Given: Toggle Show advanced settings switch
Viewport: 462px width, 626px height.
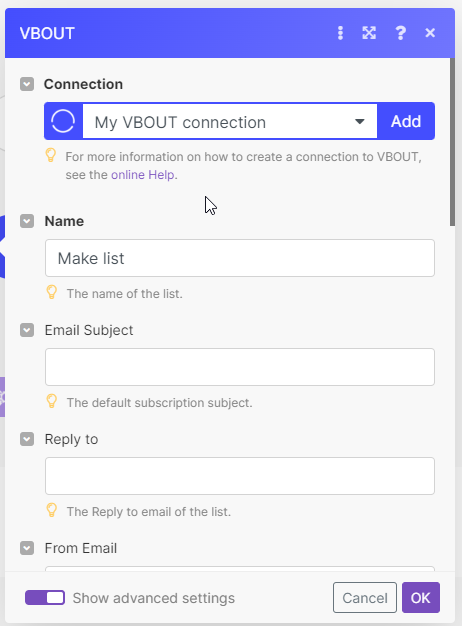Looking at the screenshot, I should point(45,598).
